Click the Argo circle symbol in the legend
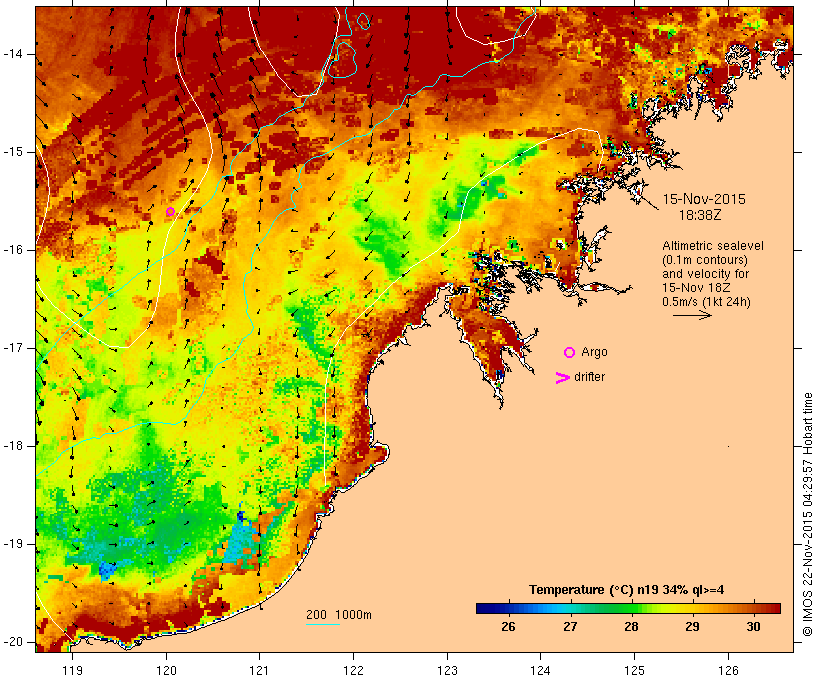Screen dimensions: 820x680 point(569,352)
